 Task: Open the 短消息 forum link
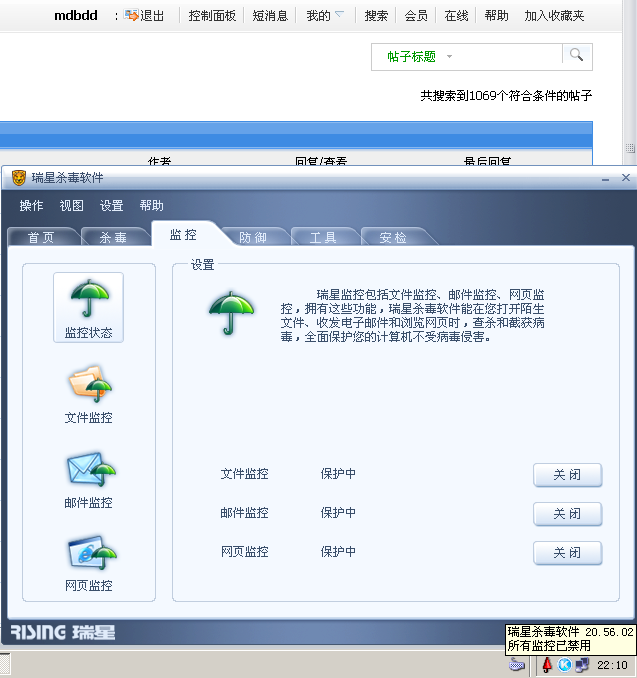point(270,16)
